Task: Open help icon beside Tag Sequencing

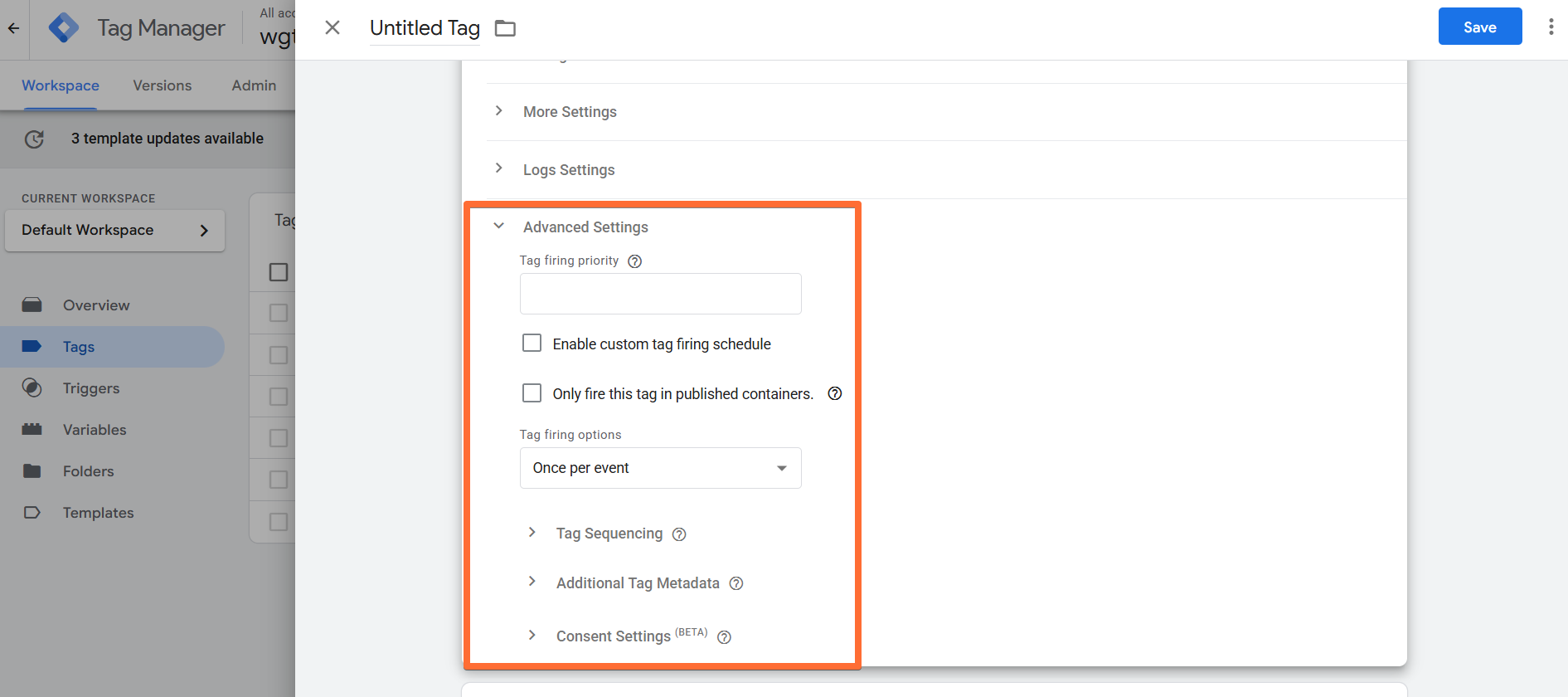Action: pos(679,534)
